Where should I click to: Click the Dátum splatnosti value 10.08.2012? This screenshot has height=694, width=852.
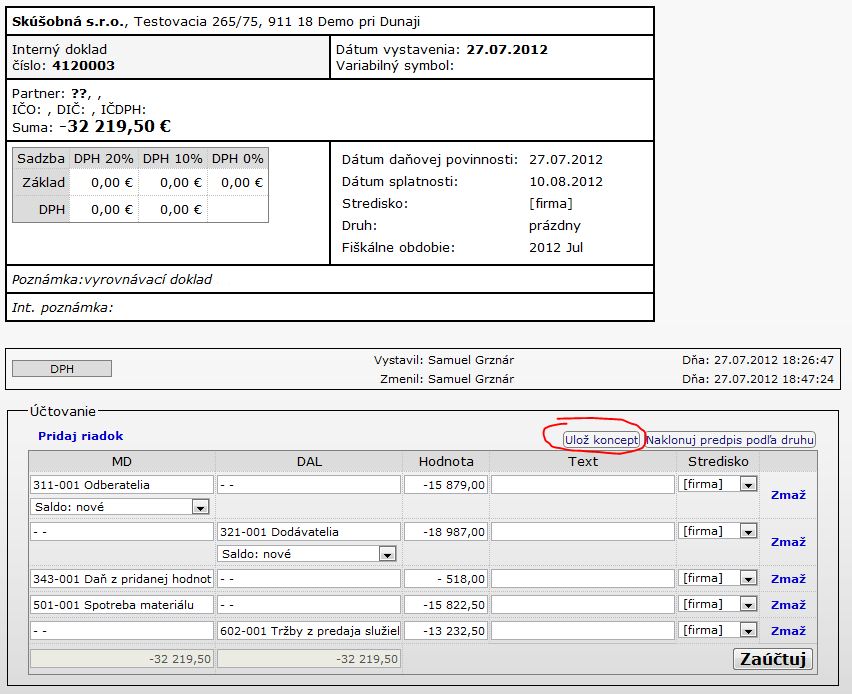click(566, 182)
